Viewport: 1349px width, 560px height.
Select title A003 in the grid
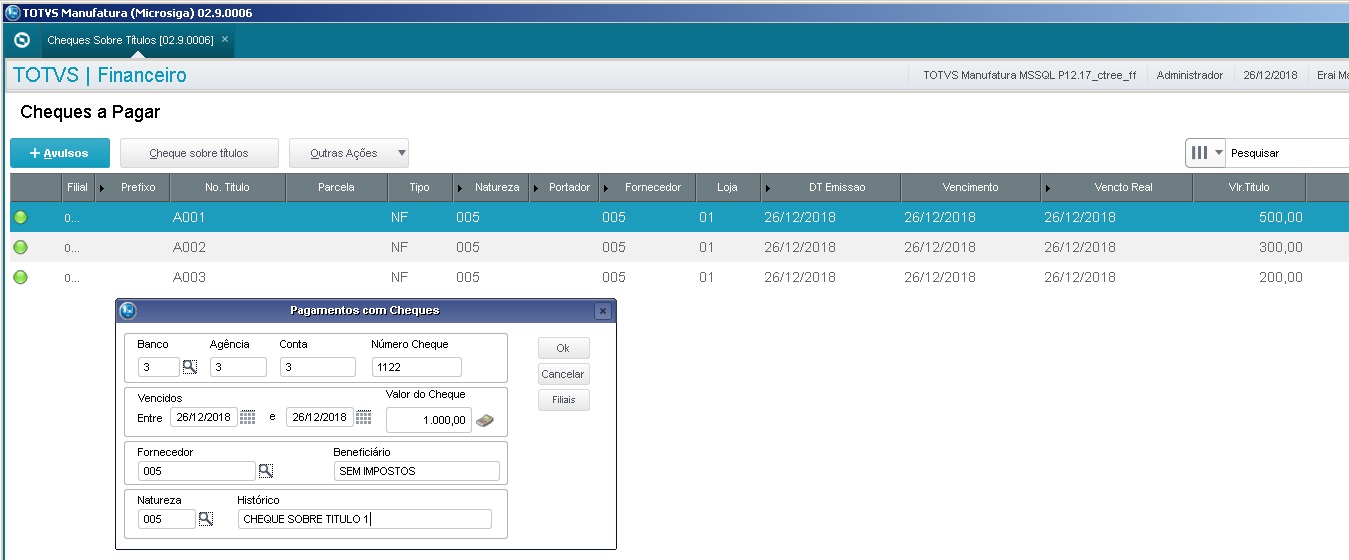click(x=189, y=277)
